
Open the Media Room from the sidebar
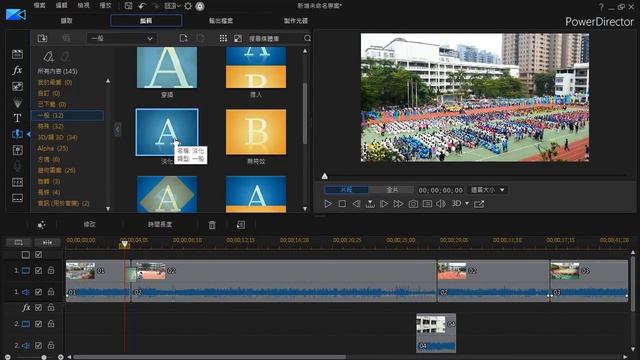[x=17, y=54]
